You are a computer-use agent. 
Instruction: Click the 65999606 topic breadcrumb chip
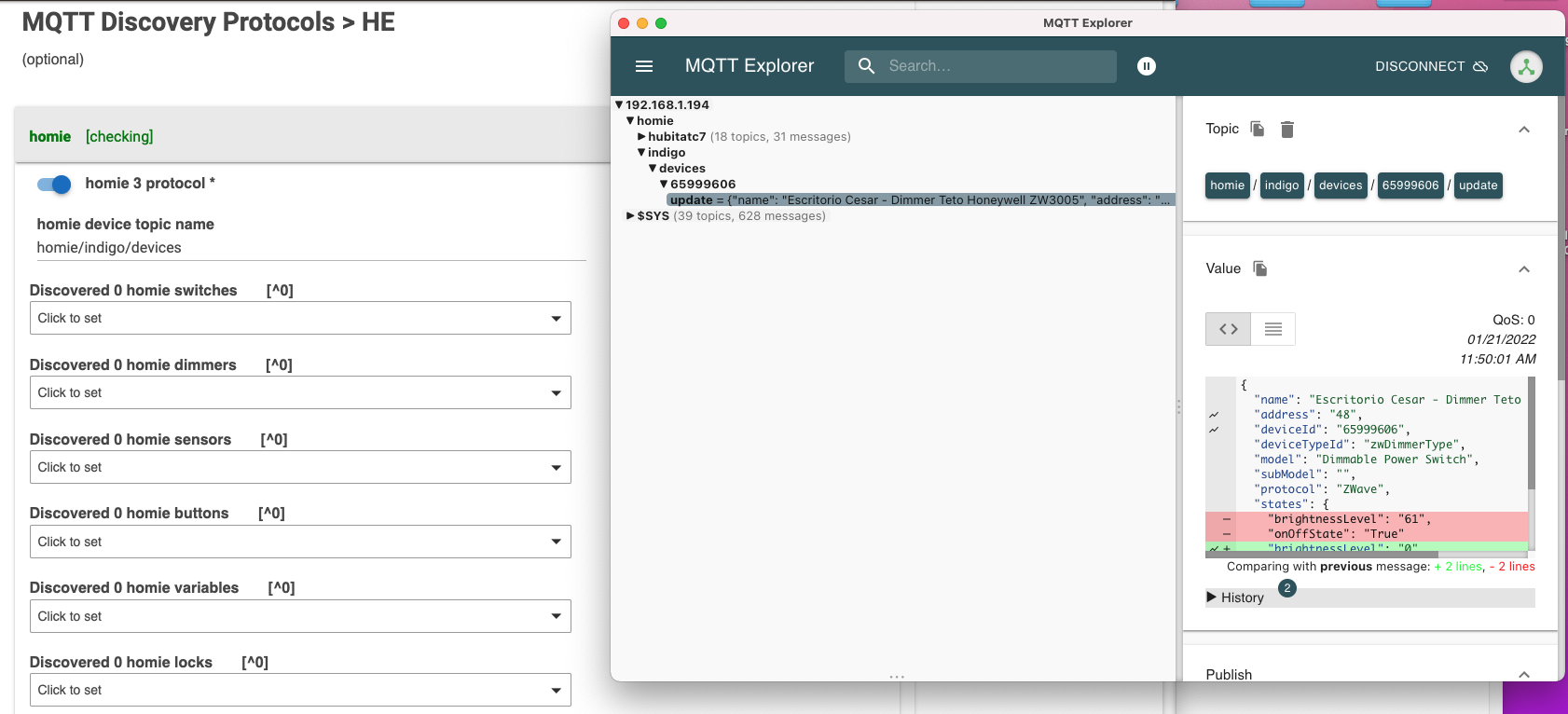click(x=1410, y=185)
